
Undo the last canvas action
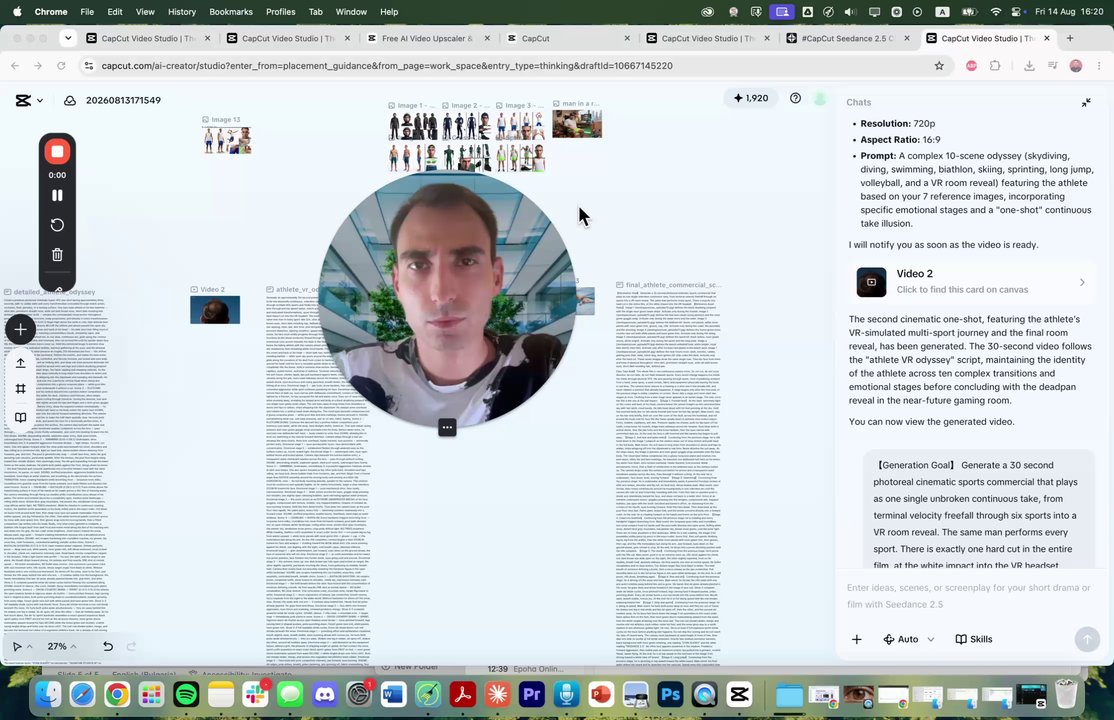(x=108, y=646)
